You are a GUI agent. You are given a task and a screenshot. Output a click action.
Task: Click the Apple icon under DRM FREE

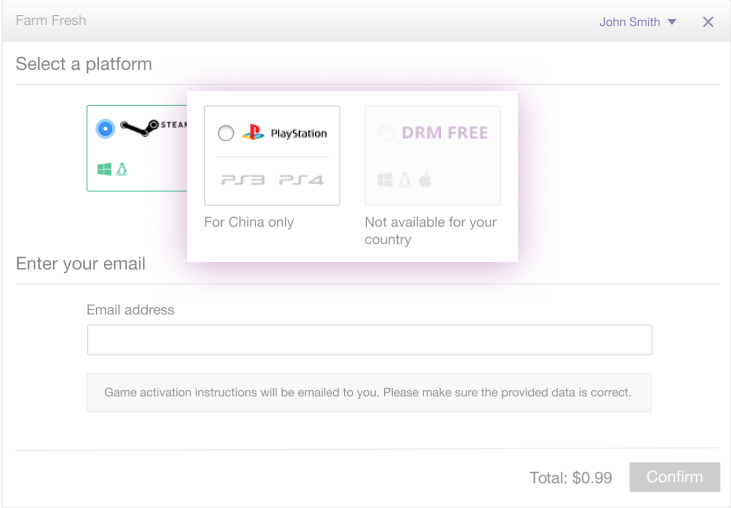pos(425,180)
